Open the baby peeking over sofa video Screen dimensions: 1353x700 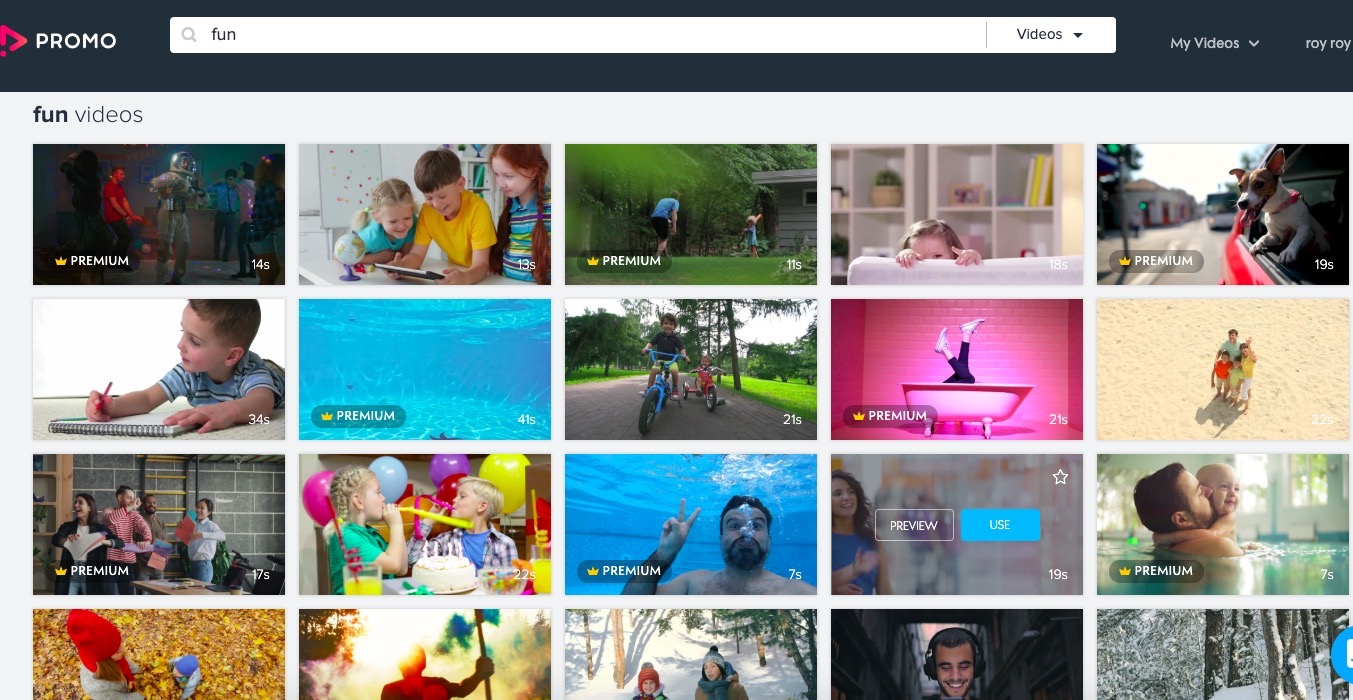point(957,214)
